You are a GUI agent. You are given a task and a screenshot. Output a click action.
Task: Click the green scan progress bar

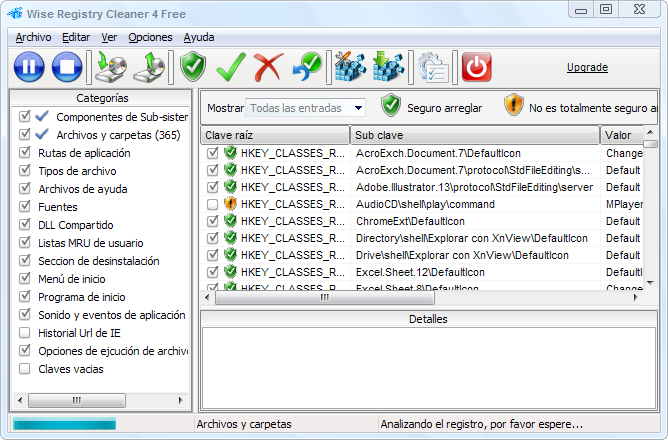64,424
